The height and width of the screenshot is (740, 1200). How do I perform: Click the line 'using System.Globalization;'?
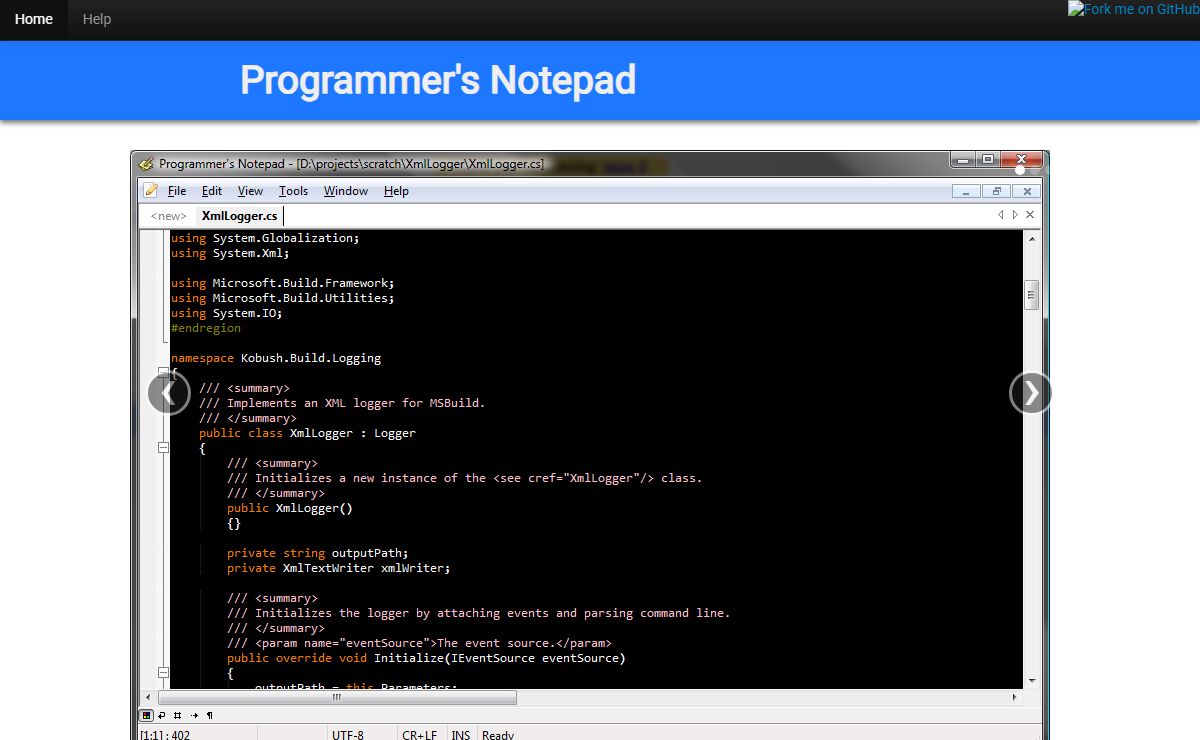pos(265,238)
